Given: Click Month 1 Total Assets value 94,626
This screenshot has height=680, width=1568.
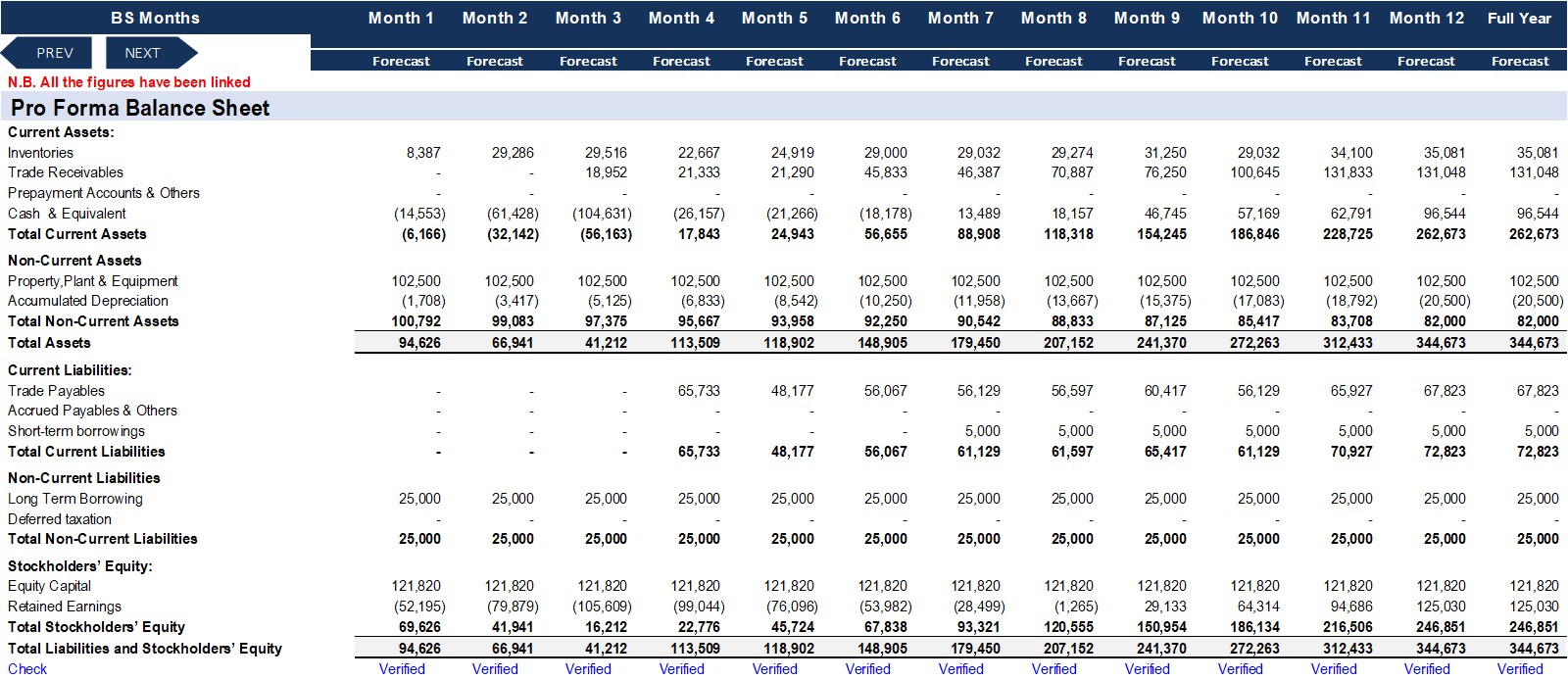Looking at the screenshot, I should [419, 343].
